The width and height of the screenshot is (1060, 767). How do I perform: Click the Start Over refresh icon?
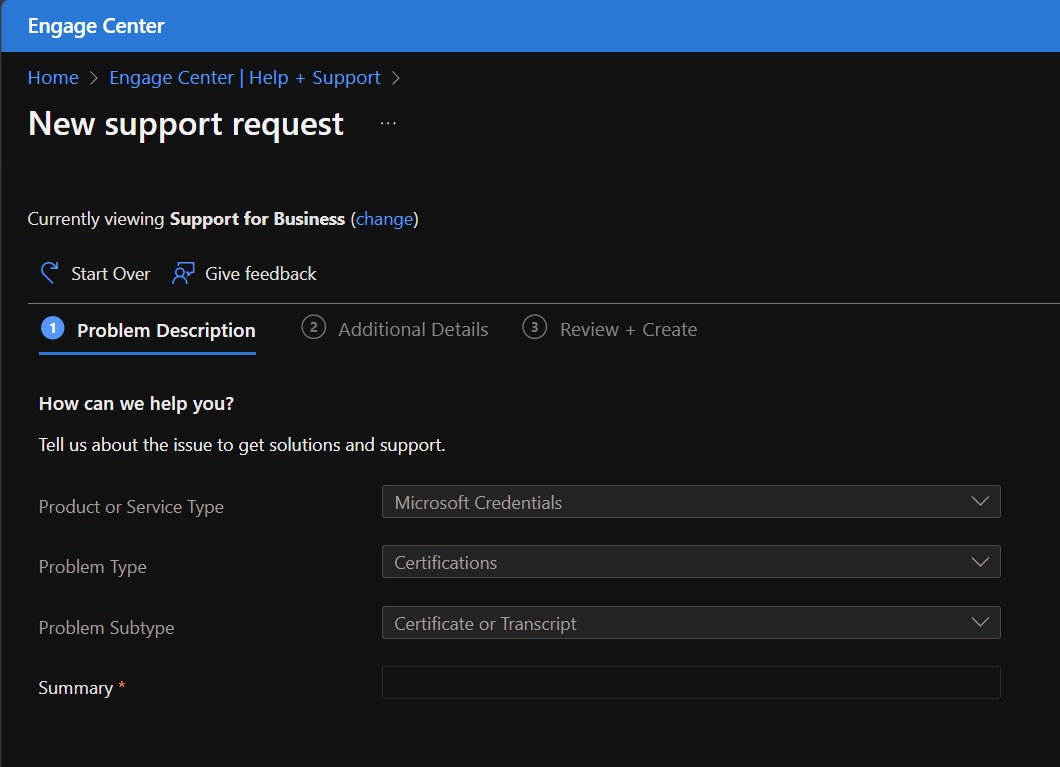(49, 273)
